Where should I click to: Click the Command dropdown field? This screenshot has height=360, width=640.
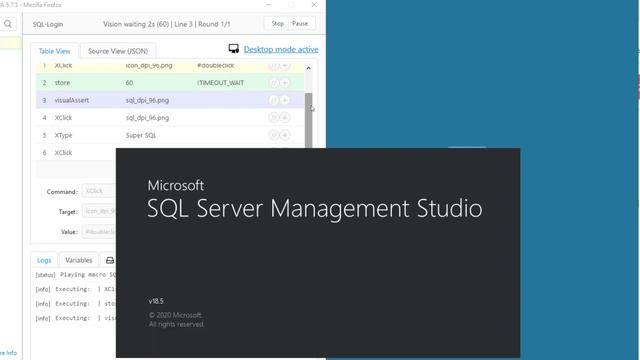click(99, 191)
